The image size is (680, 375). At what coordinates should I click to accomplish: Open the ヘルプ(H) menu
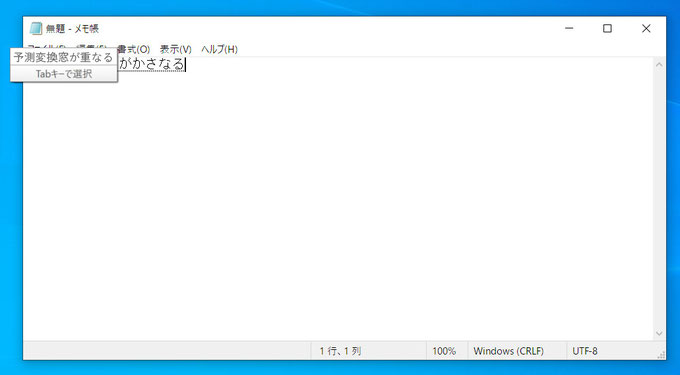click(219, 49)
